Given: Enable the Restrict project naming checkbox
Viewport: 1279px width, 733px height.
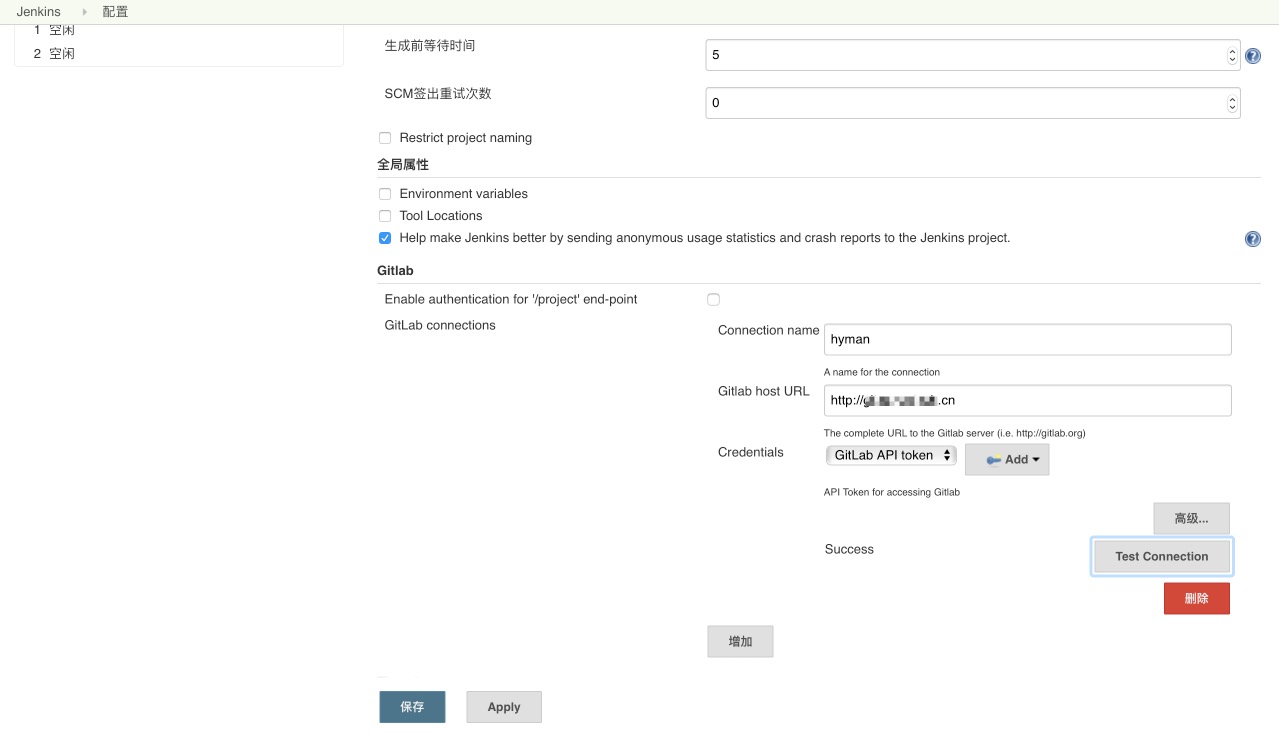Looking at the screenshot, I should (x=385, y=138).
